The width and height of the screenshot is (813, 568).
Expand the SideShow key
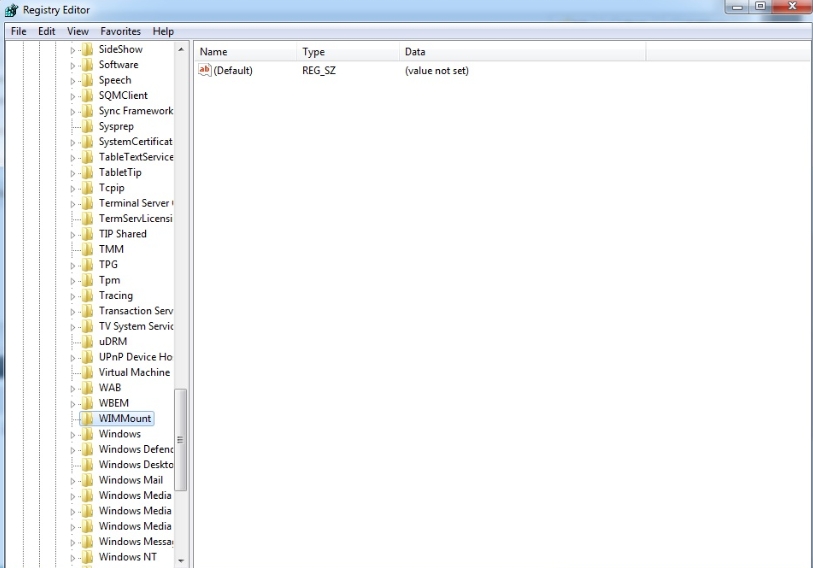[73, 50]
